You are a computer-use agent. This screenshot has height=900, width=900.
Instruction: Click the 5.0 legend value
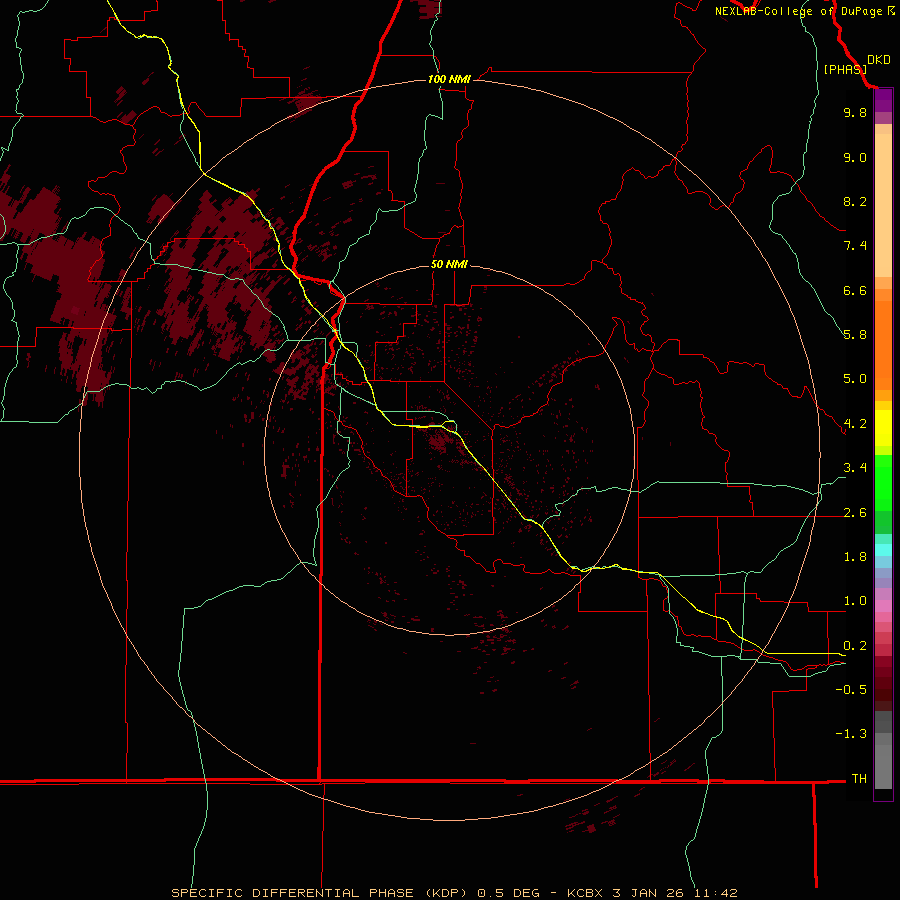tap(855, 379)
